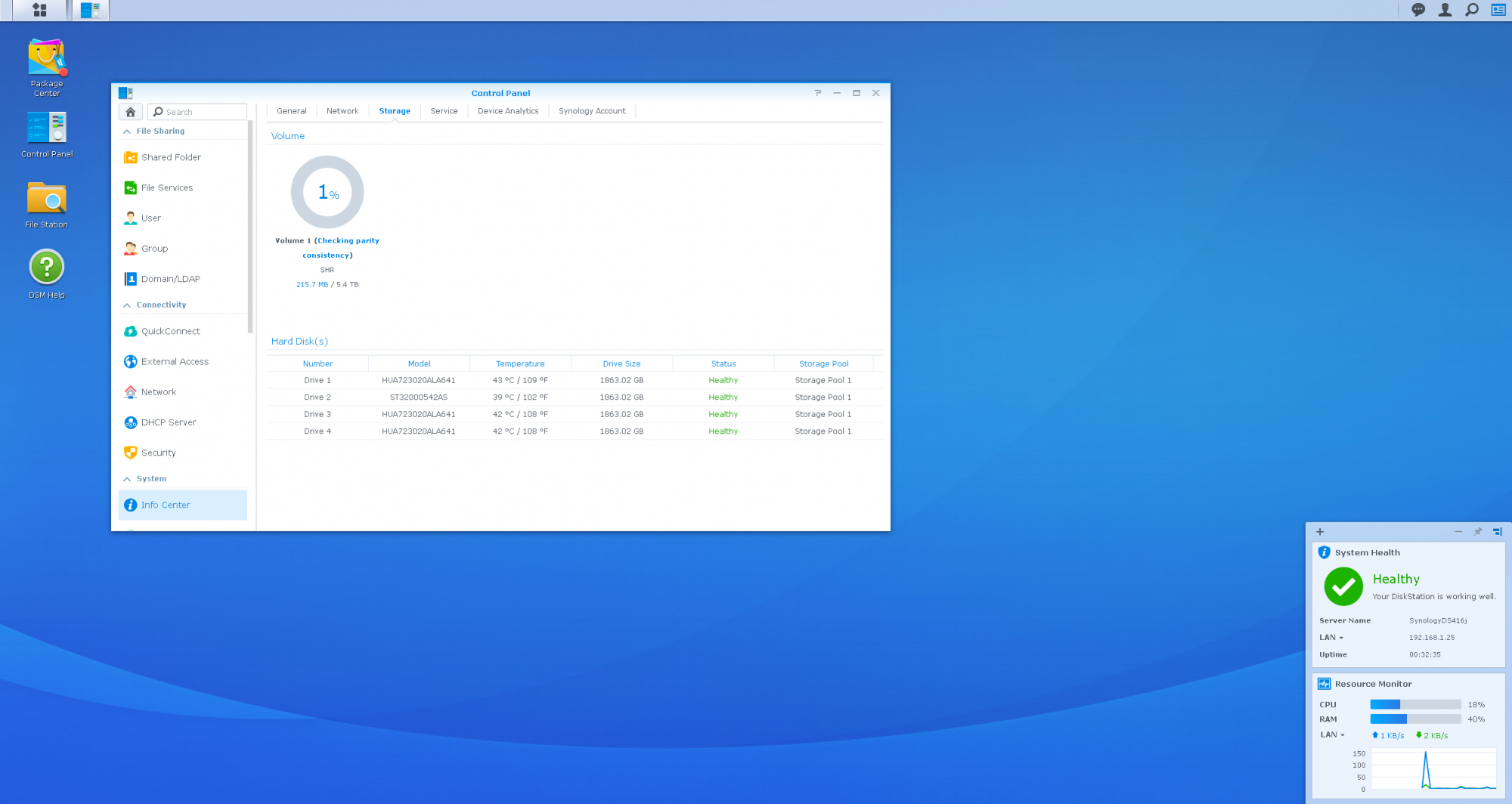The height and width of the screenshot is (804, 1512).
Task: Switch to the Device Analytics tab
Action: [x=508, y=111]
